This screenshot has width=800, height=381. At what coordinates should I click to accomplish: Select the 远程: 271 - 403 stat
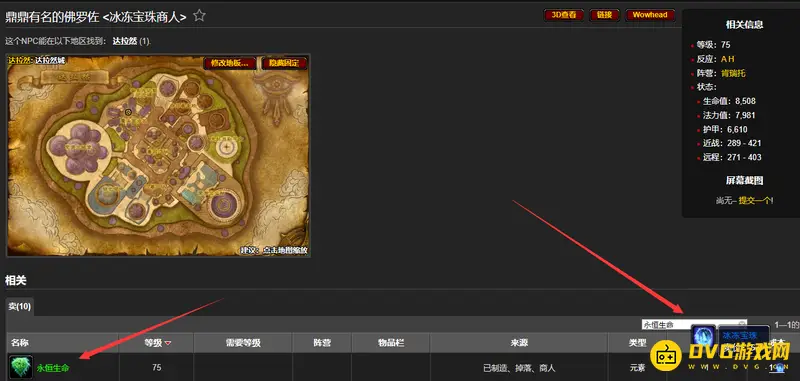pyautogui.click(x=732, y=157)
